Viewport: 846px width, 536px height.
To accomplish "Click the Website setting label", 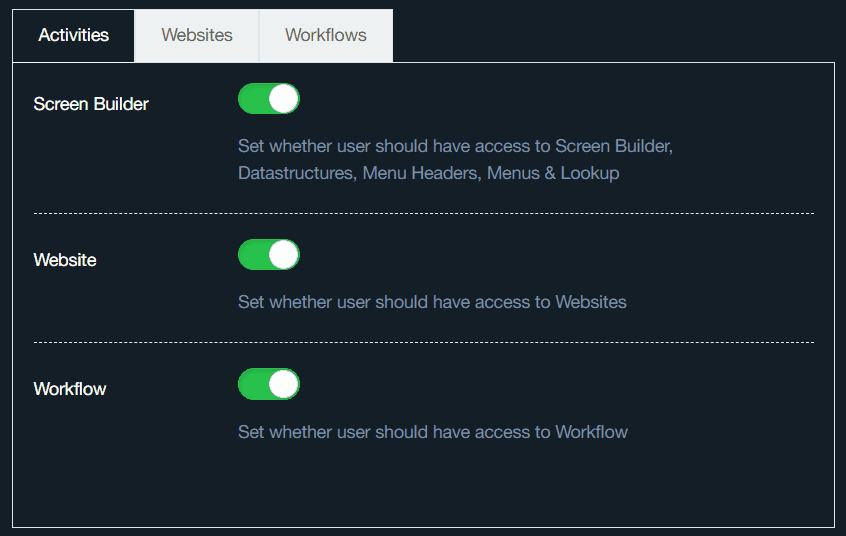I will [x=65, y=260].
